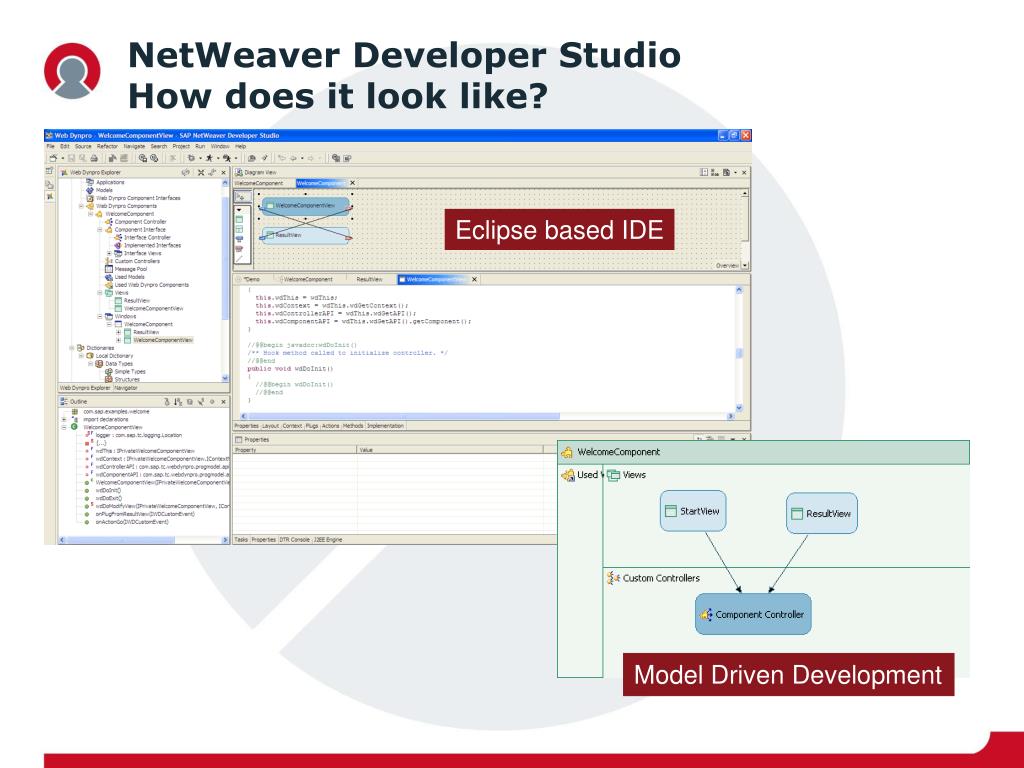1024x768 pixels.
Task: Click the navigation link line palette tool
Action: pos(239,258)
